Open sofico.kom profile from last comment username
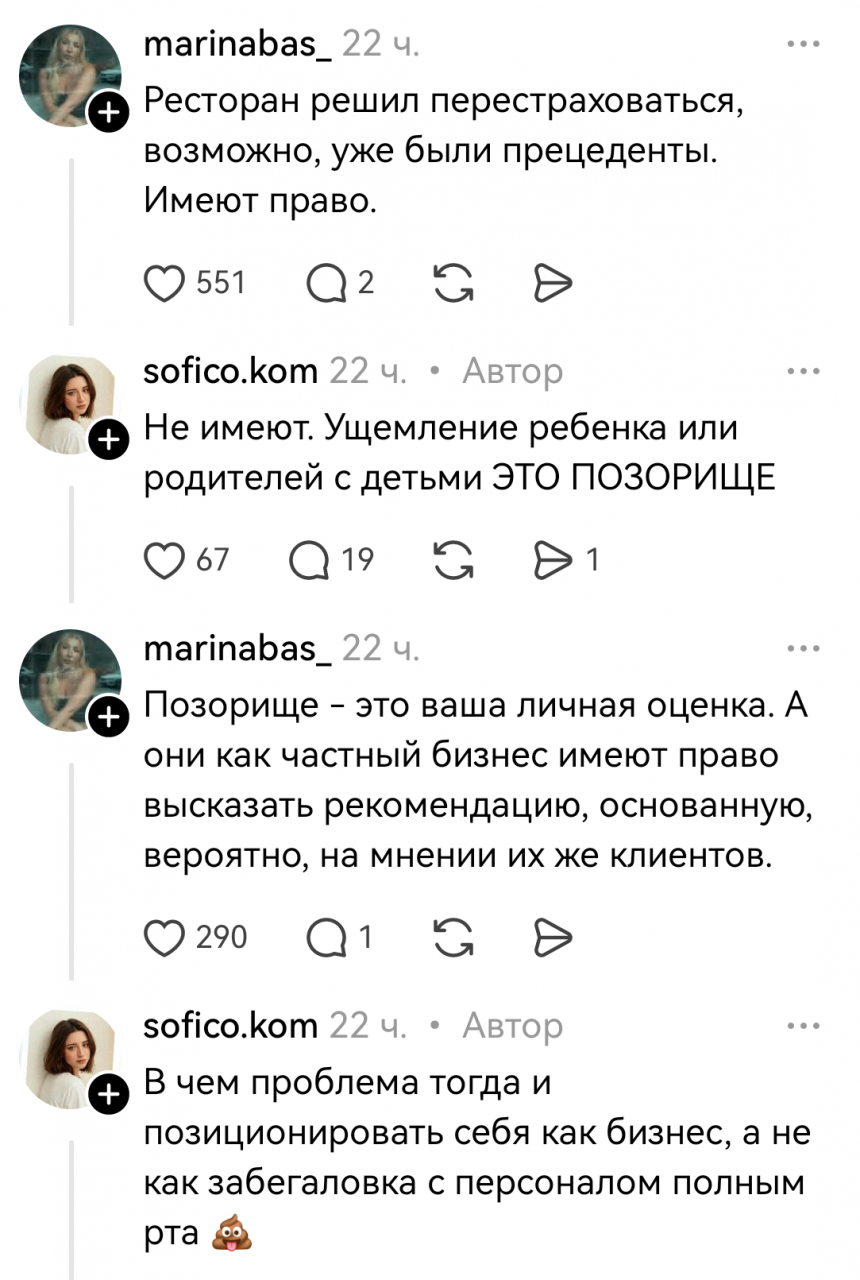Screen dimensions: 860x1280 [x=232, y=1026]
